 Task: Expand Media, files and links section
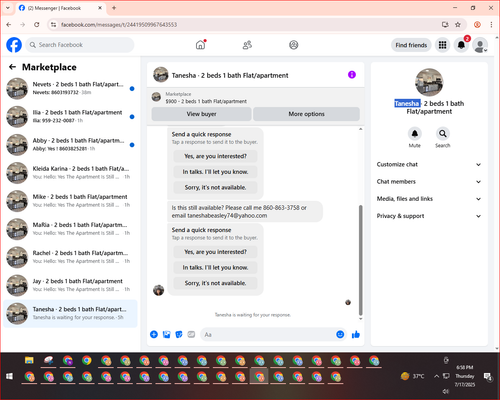pyautogui.click(x=429, y=199)
